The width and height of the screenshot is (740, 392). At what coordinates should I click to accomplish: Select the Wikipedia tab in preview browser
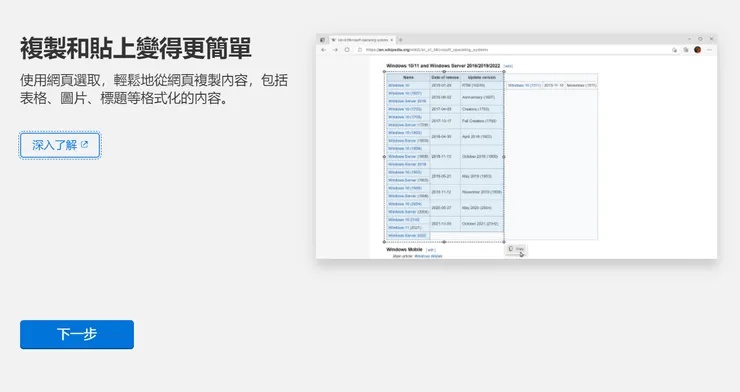pyautogui.click(x=362, y=40)
